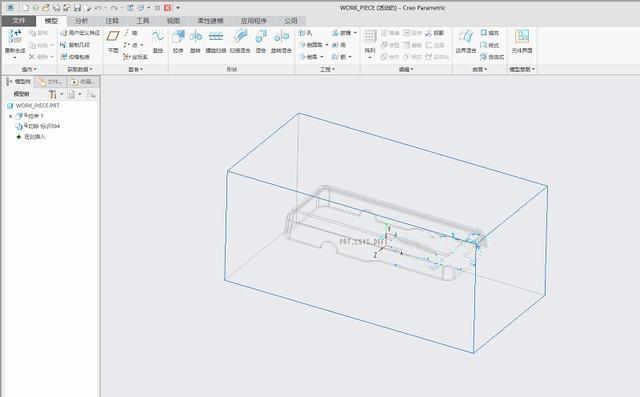640x397 pixels.
Task: Click the Coordinate System (坐标系) tool
Action: coord(136,57)
